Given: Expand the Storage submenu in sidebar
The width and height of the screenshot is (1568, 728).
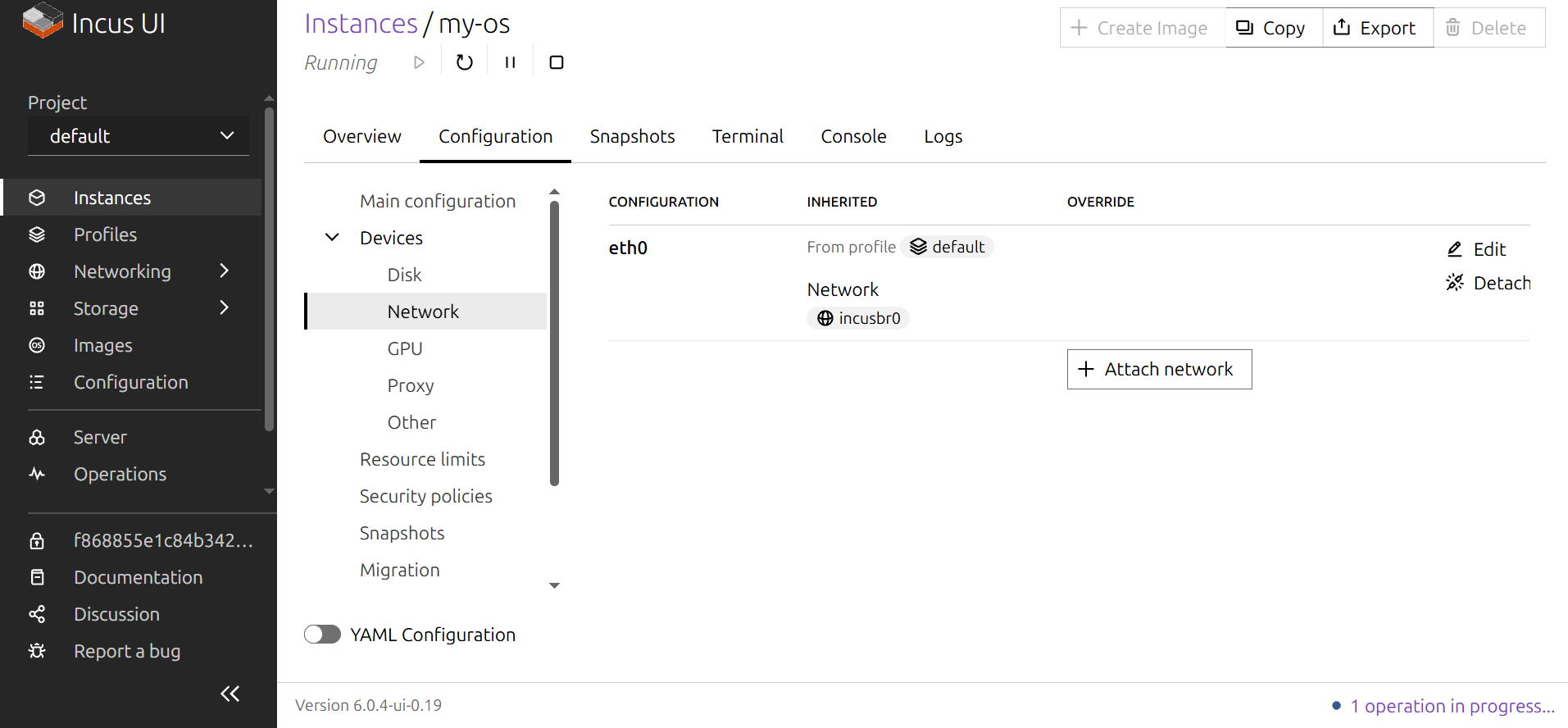Looking at the screenshot, I should [x=225, y=308].
